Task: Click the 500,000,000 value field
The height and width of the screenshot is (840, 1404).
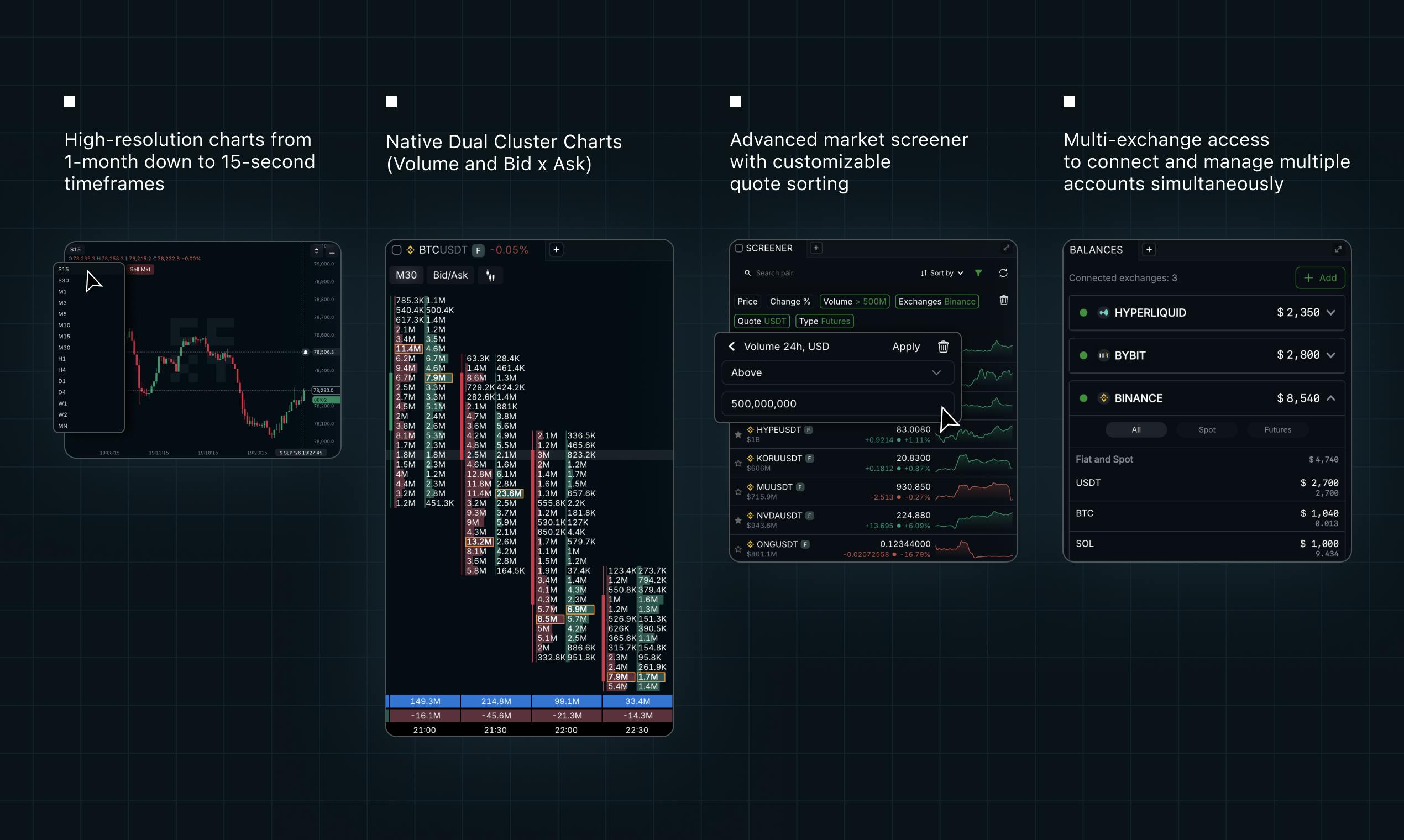Action: point(837,403)
